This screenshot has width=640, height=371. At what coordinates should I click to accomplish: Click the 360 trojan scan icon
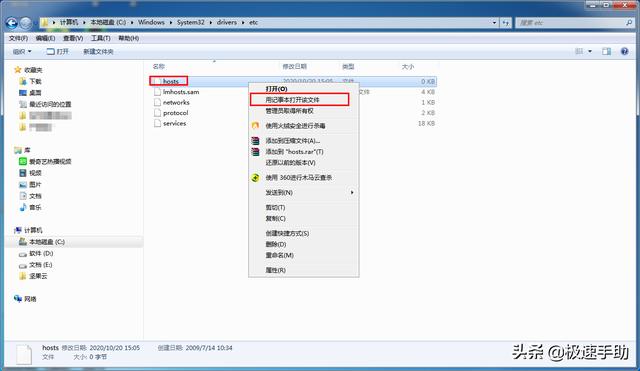[256, 178]
